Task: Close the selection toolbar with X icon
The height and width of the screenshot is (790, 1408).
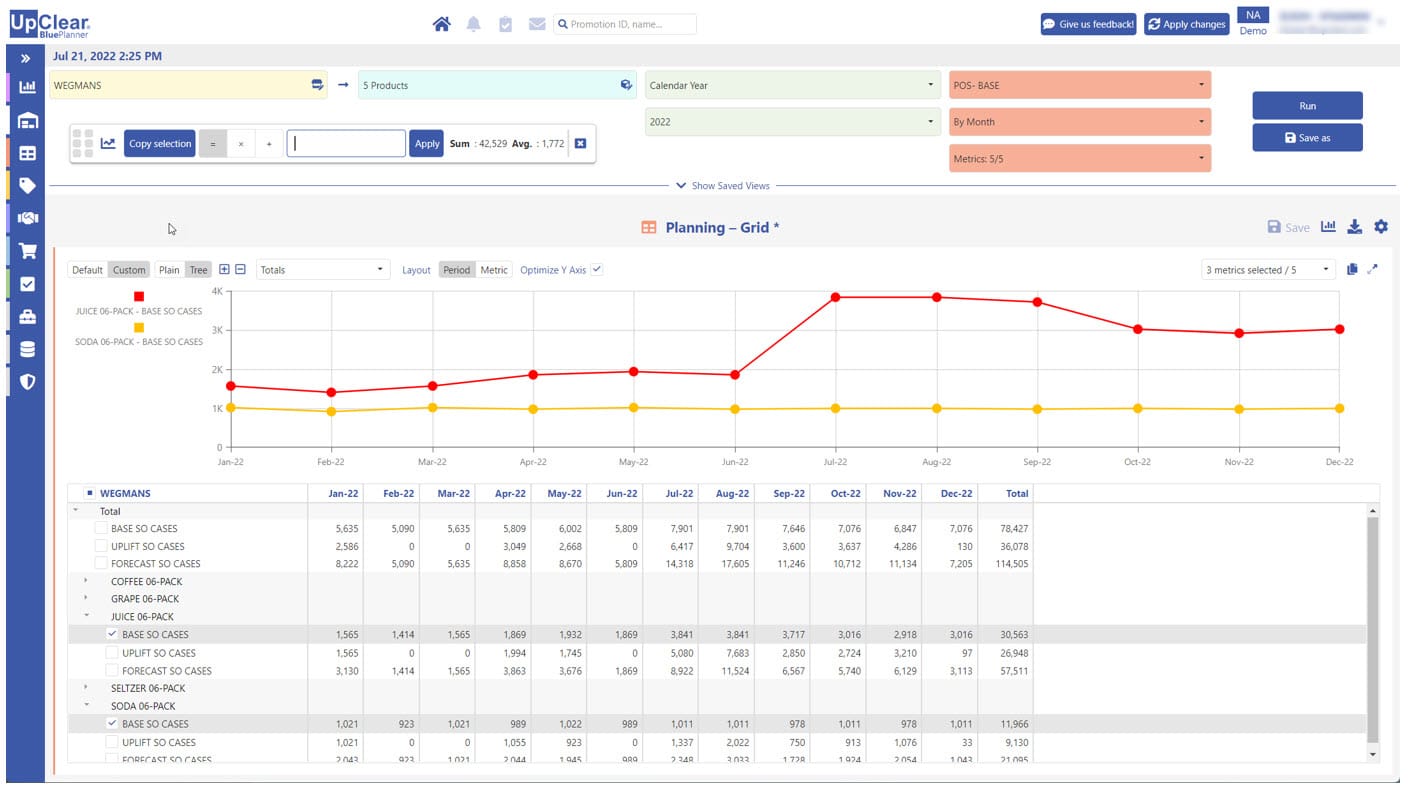Action: click(580, 143)
